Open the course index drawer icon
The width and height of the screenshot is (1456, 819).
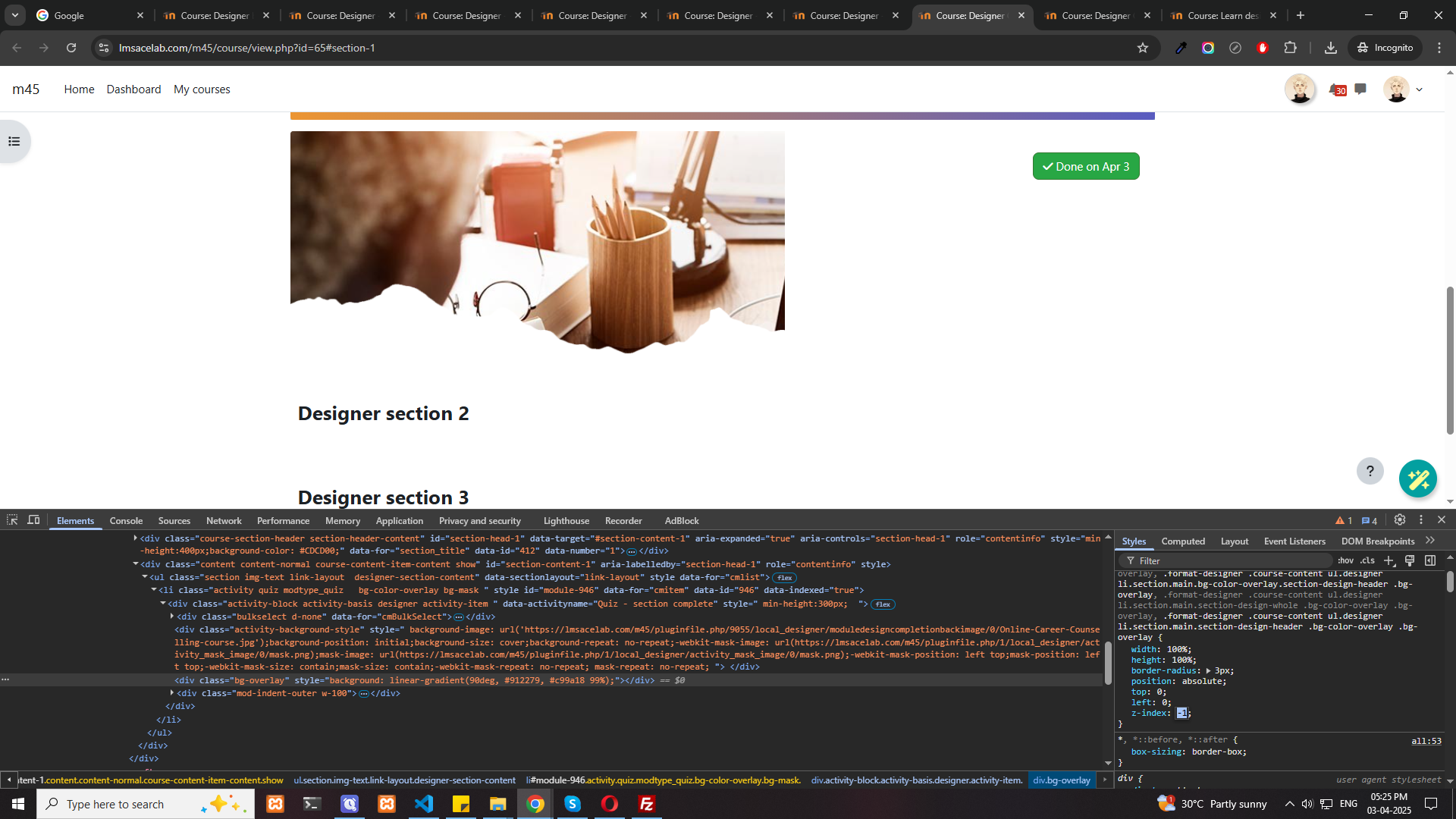(14, 142)
